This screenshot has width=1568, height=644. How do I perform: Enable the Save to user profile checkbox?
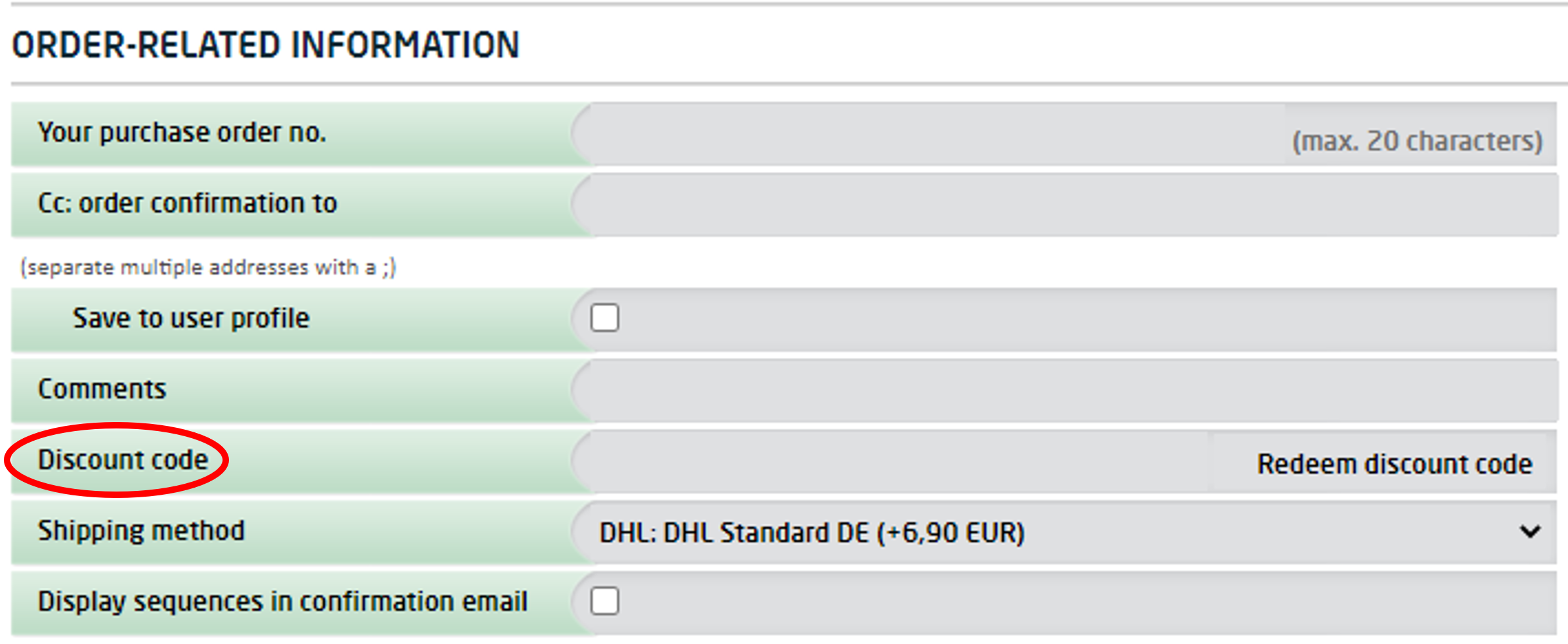point(605,318)
